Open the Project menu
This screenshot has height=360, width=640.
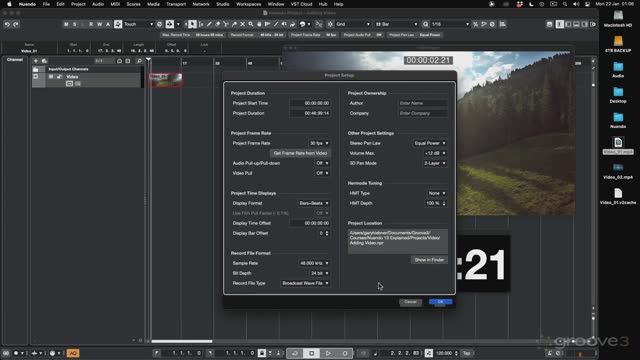pyautogui.click(x=78, y=4)
